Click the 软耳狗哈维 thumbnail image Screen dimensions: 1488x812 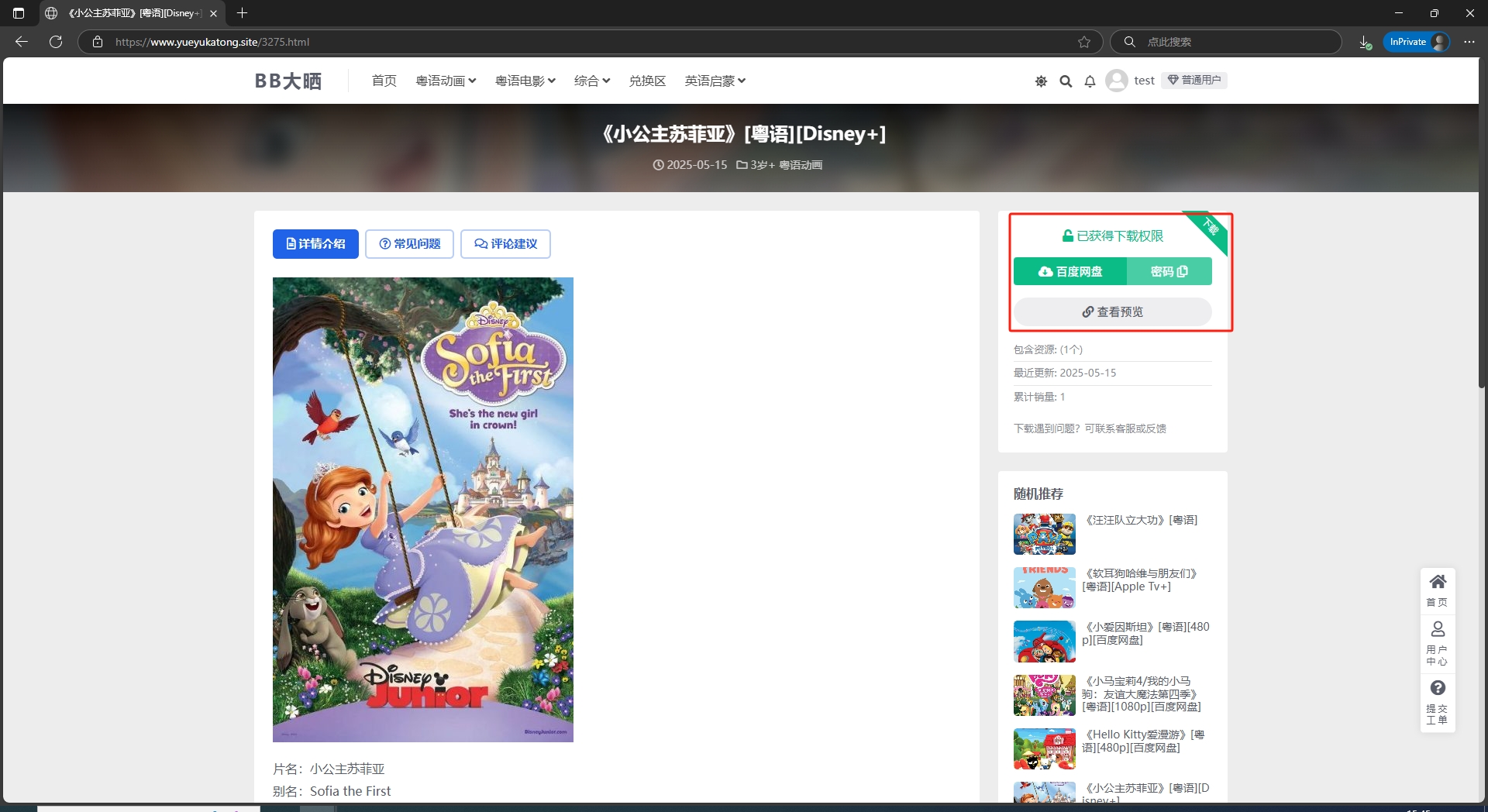(x=1045, y=587)
